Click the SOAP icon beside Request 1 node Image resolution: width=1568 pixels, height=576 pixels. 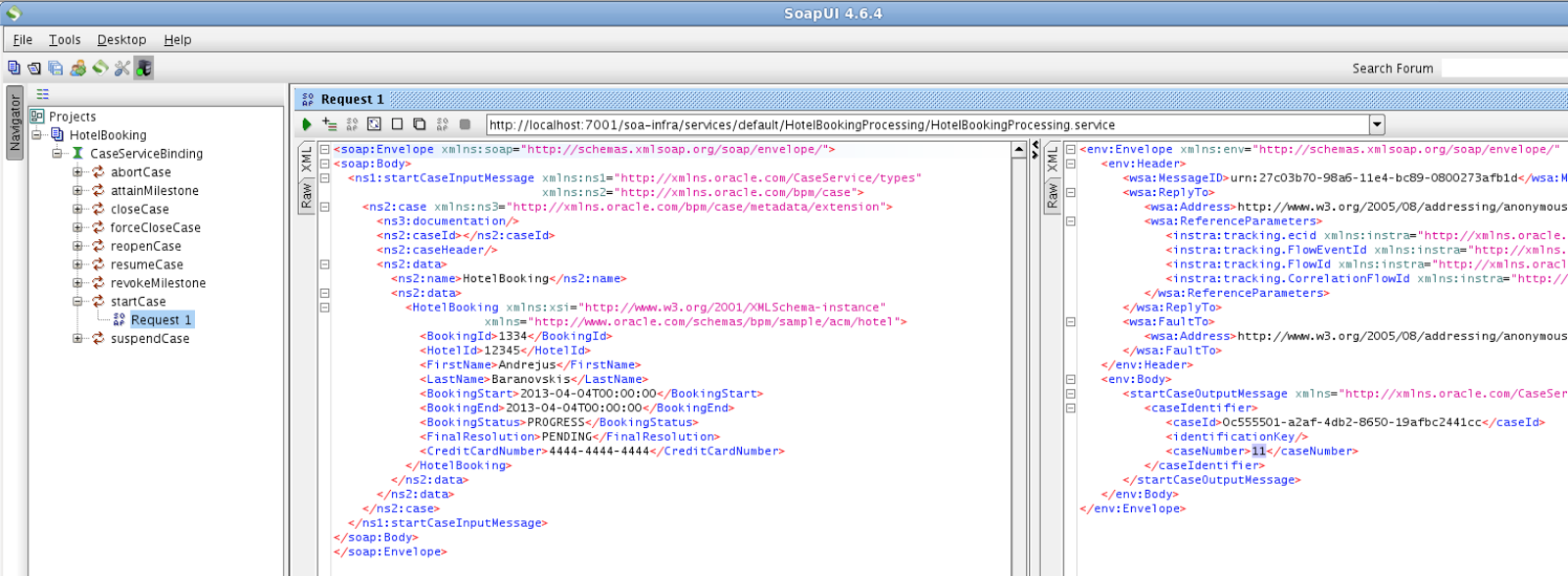119,319
